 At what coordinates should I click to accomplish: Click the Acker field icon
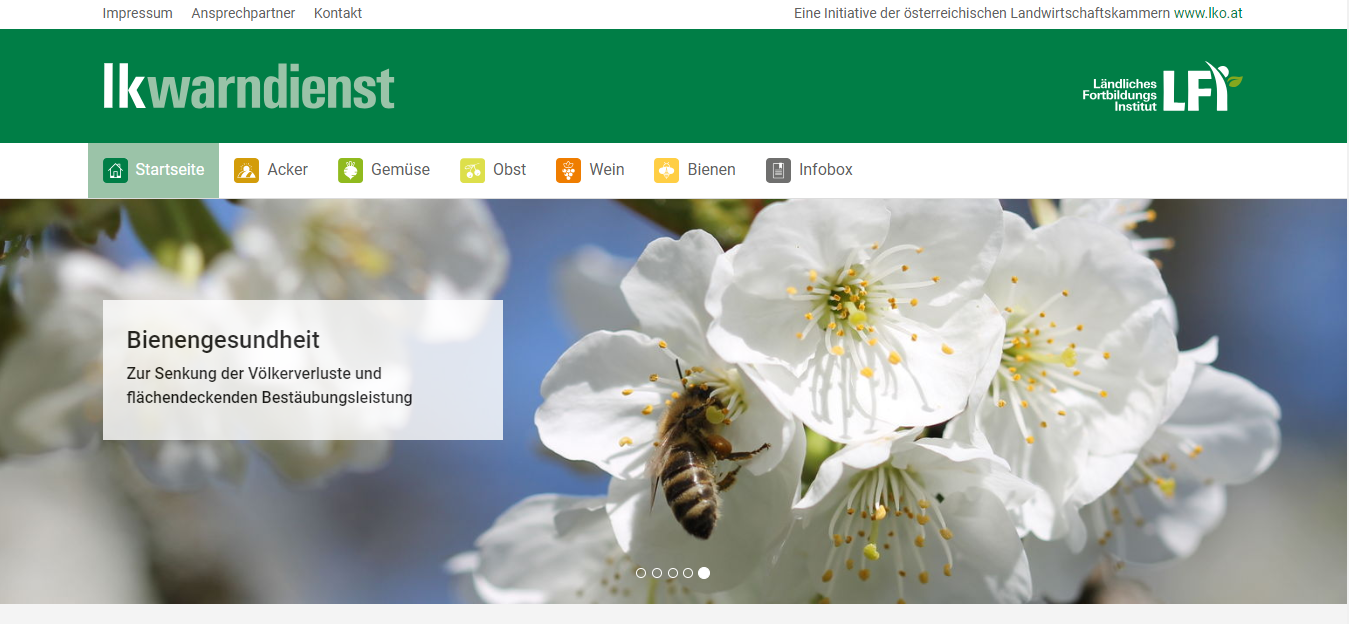pyautogui.click(x=247, y=170)
